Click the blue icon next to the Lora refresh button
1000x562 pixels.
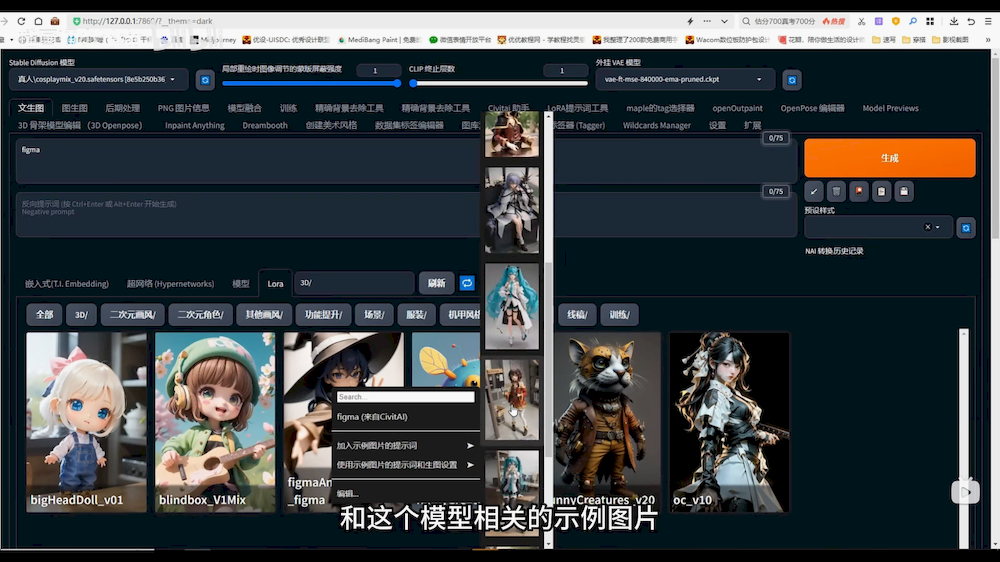tap(467, 284)
